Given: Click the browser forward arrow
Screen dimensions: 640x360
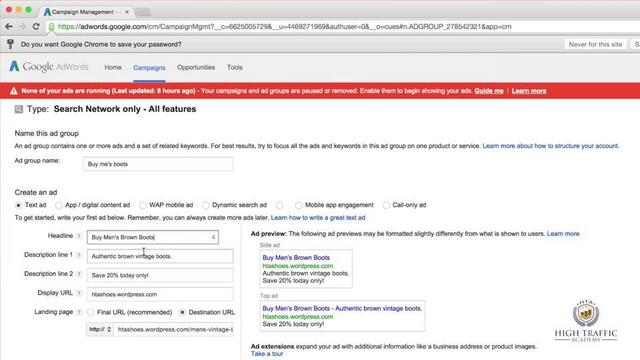Looking at the screenshot, I should (22, 27).
